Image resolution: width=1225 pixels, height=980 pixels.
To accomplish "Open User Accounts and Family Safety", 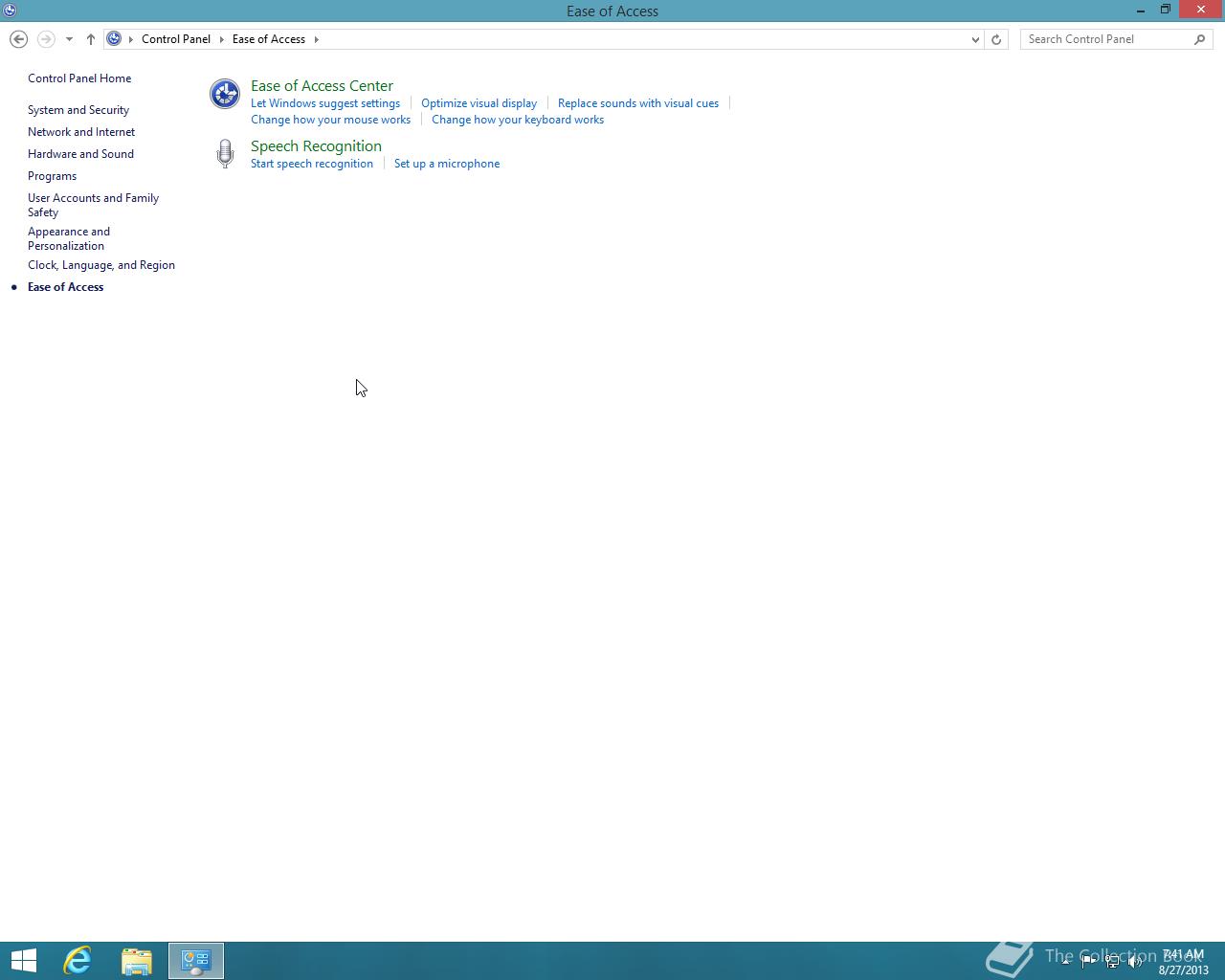I will 93,205.
